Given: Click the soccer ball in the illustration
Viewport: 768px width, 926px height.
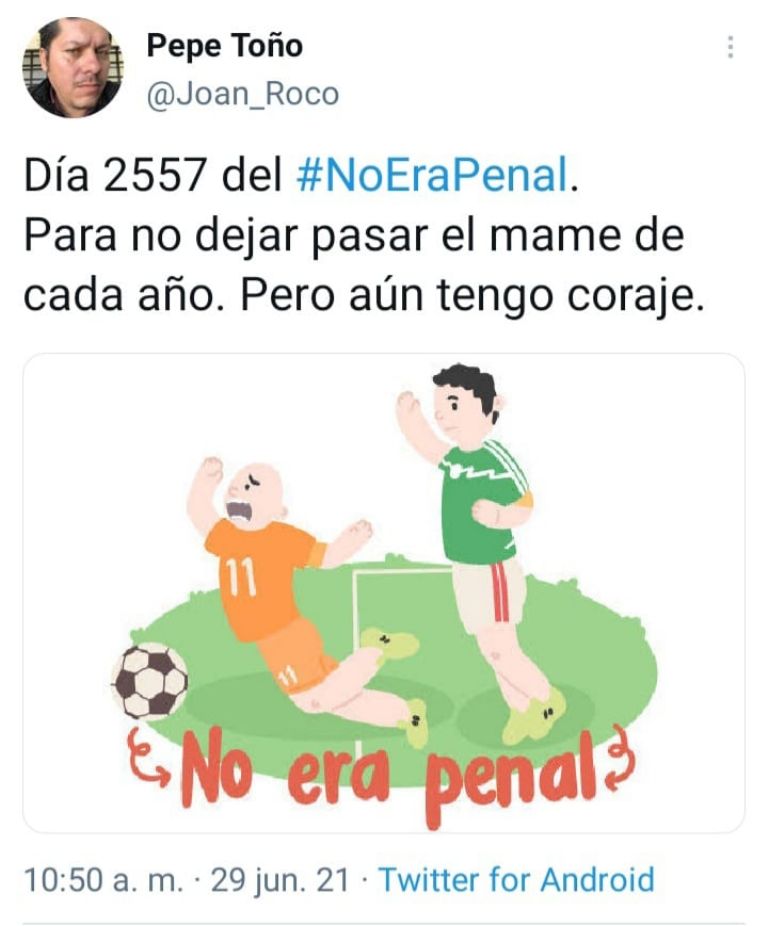Looking at the screenshot, I should click(150, 680).
